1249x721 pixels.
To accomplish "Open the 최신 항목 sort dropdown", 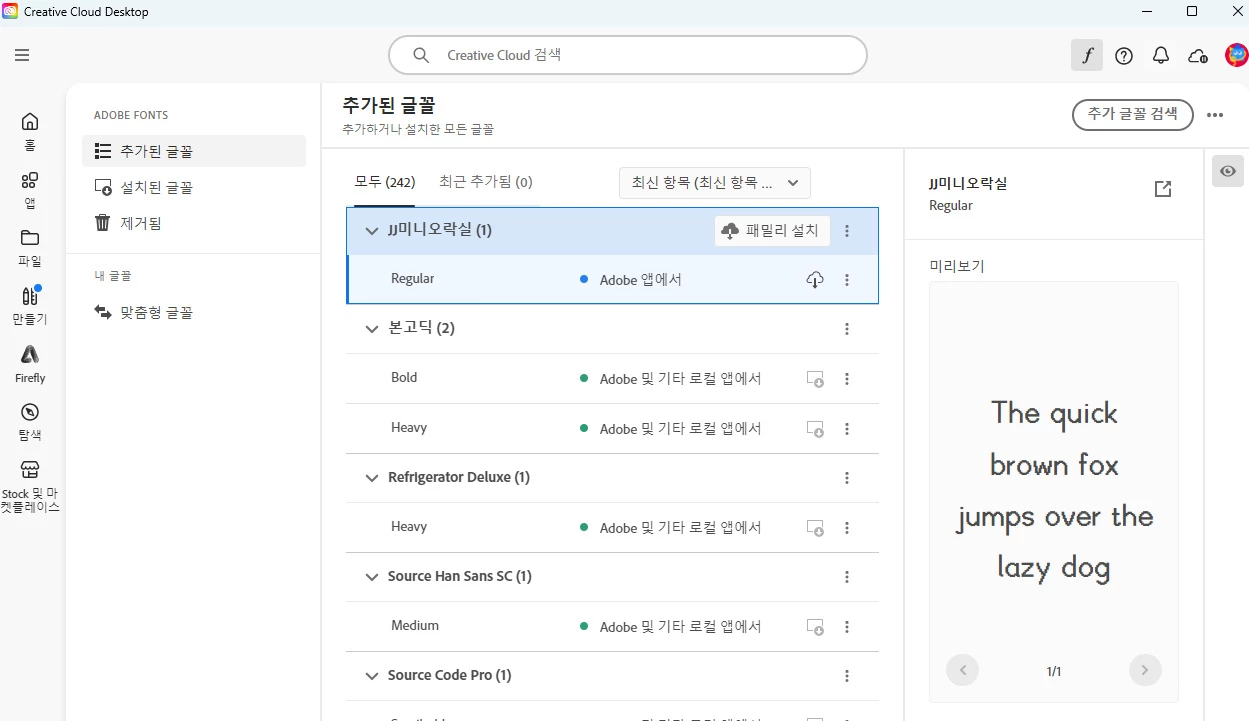I will (714, 183).
